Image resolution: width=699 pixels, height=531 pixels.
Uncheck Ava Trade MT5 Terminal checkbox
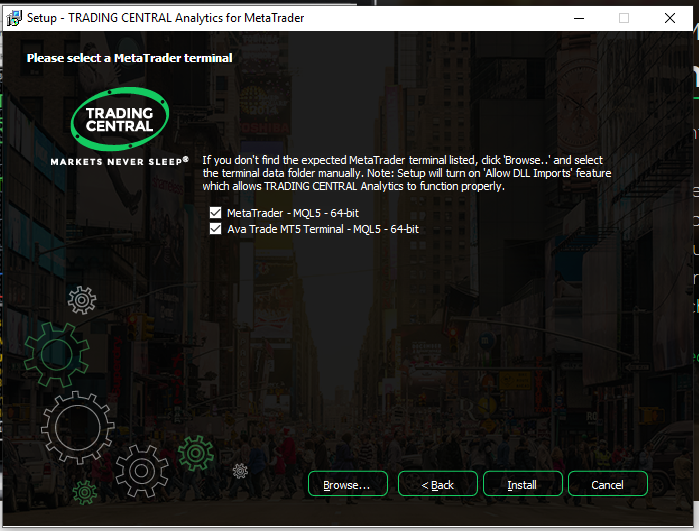[215, 229]
